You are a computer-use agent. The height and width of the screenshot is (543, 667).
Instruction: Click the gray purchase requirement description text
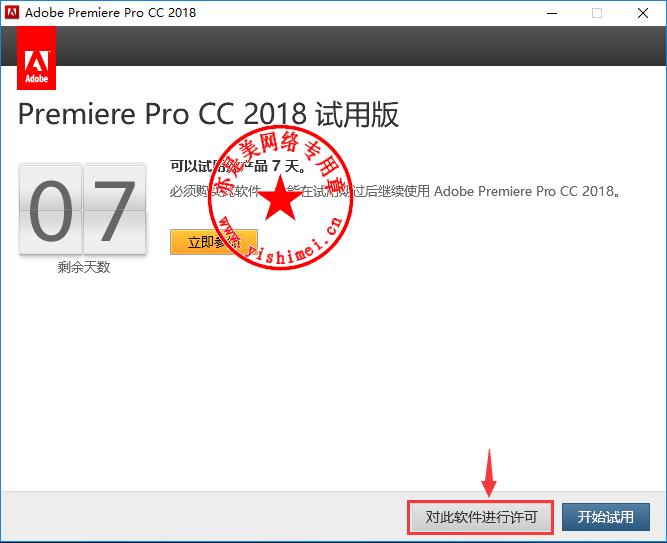pyautogui.click(x=394, y=191)
